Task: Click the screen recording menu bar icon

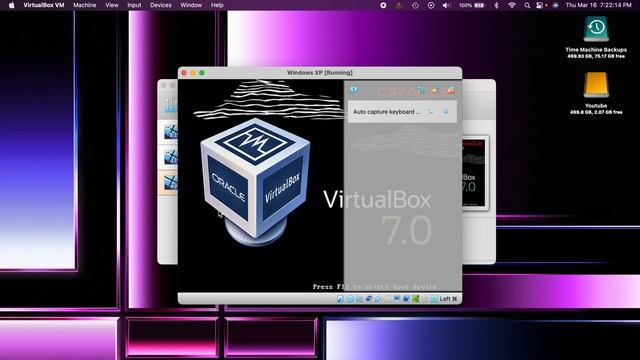Action: coord(383,5)
